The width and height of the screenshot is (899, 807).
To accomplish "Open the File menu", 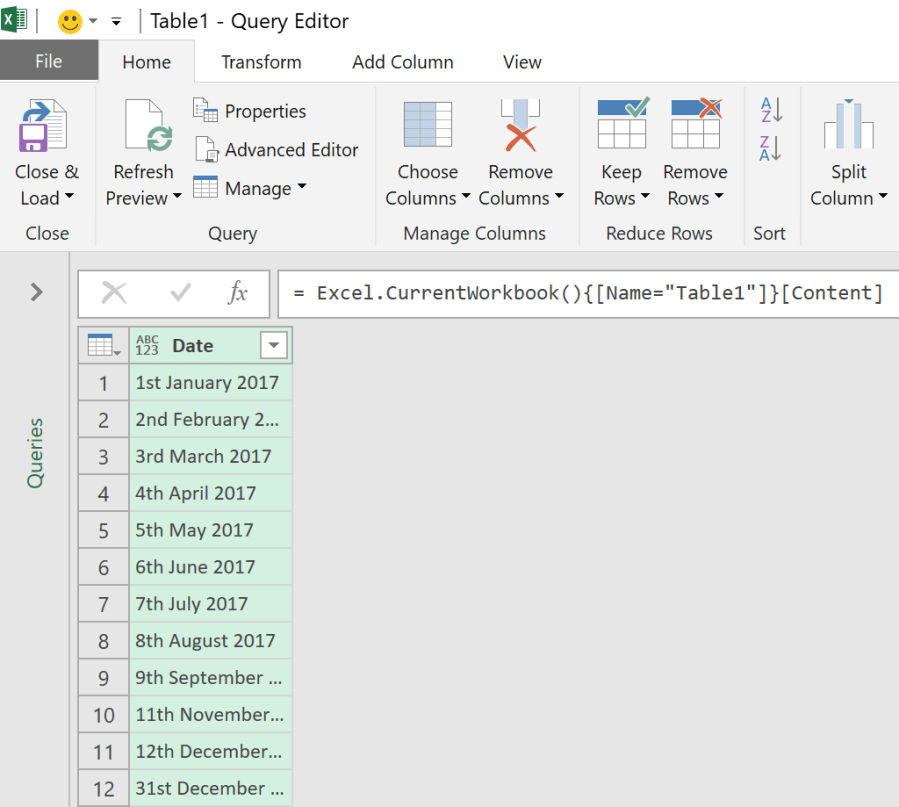I will (x=48, y=62).
